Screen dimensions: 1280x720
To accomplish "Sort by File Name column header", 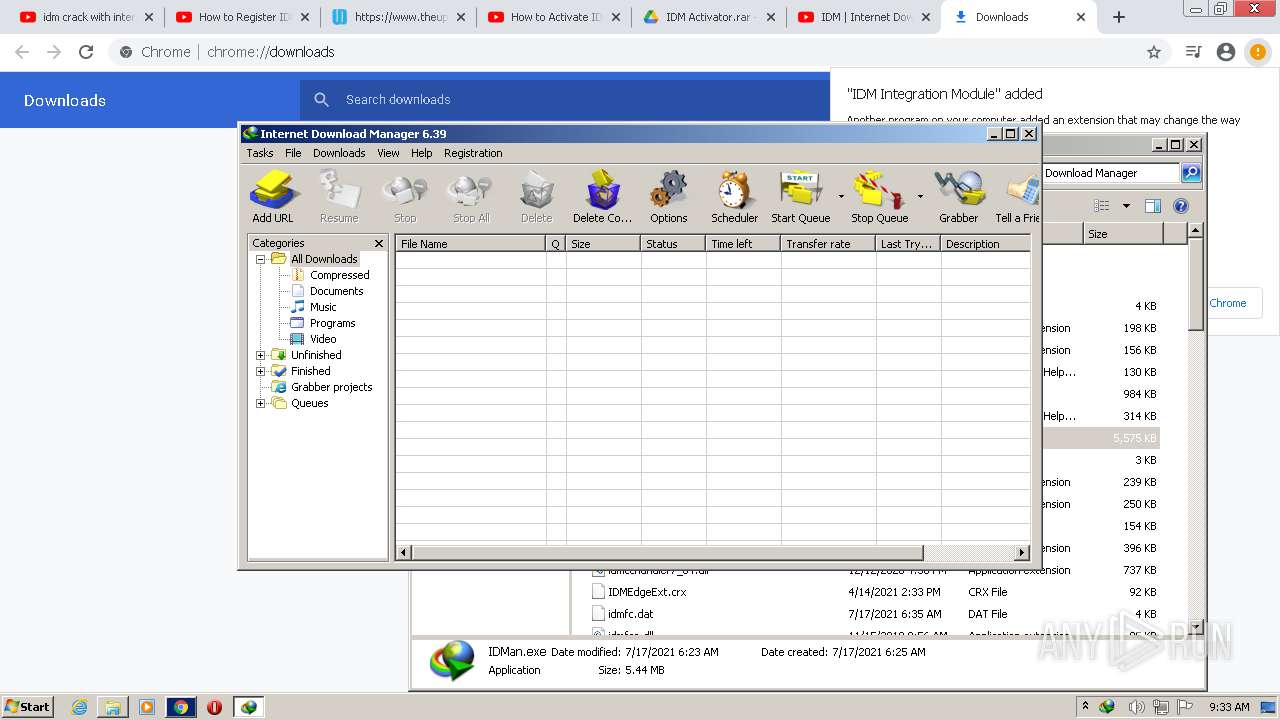I will 471,244.
